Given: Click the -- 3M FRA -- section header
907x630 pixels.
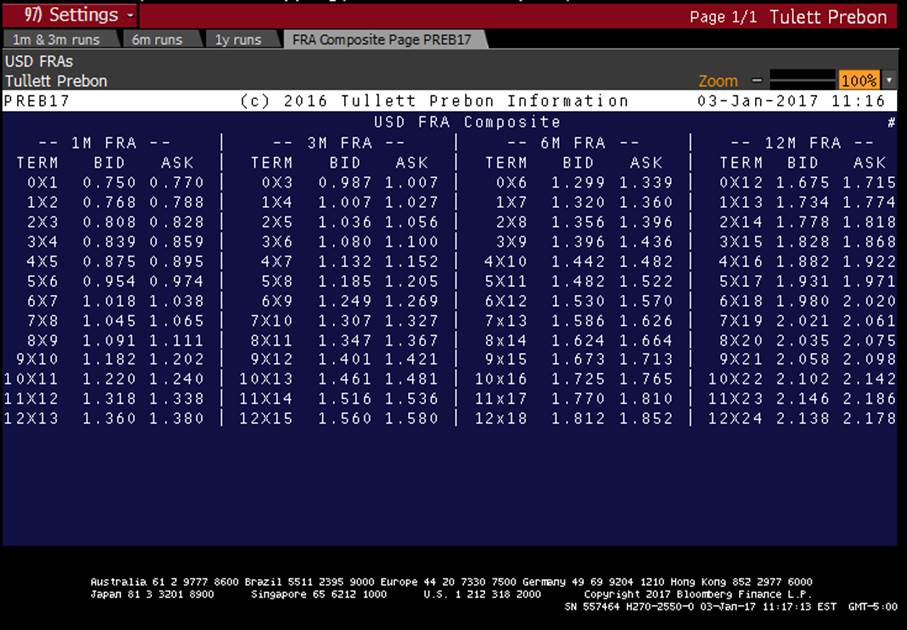Looking at the screenshot, I should pos(339,143).
